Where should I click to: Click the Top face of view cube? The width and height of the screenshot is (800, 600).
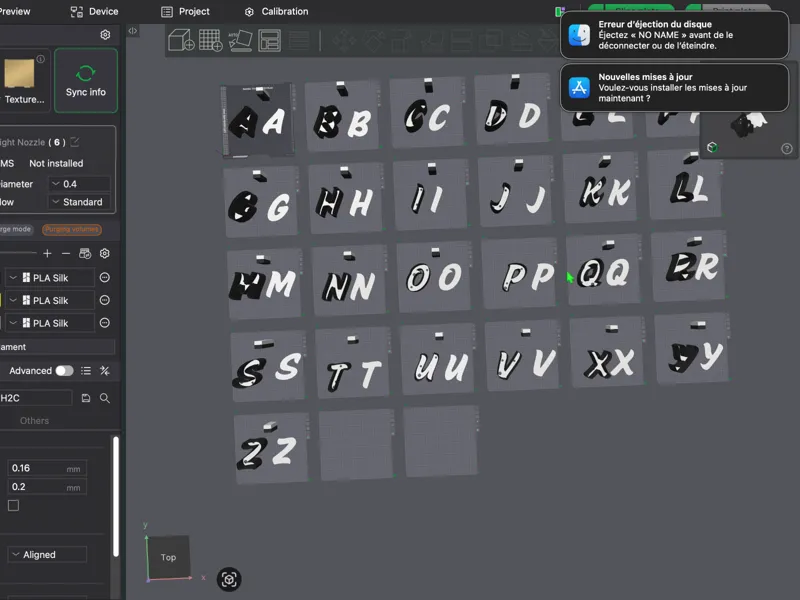click(168, 557)
